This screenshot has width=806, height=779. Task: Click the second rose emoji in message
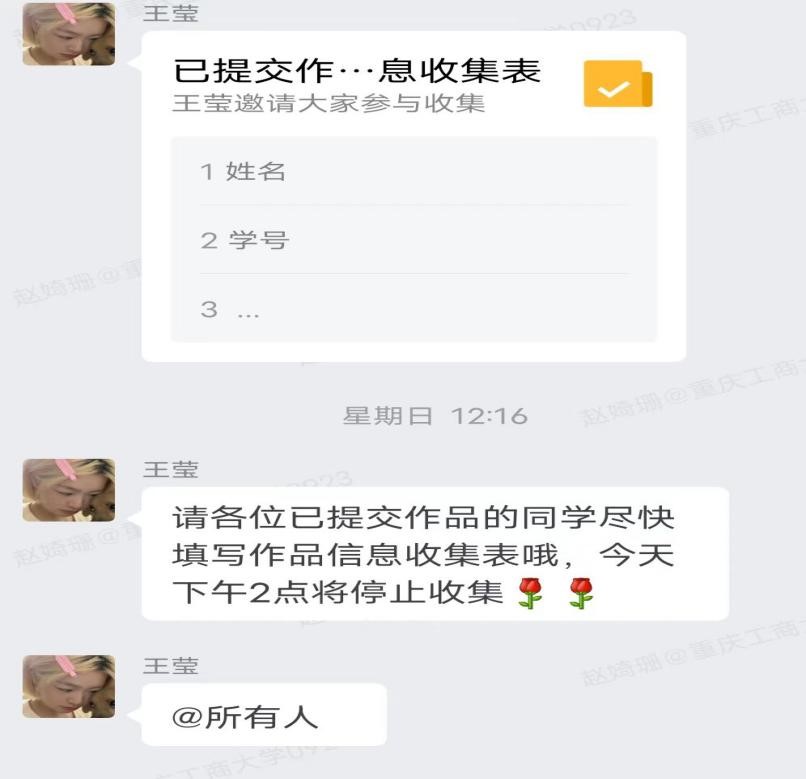coord(581,593)
